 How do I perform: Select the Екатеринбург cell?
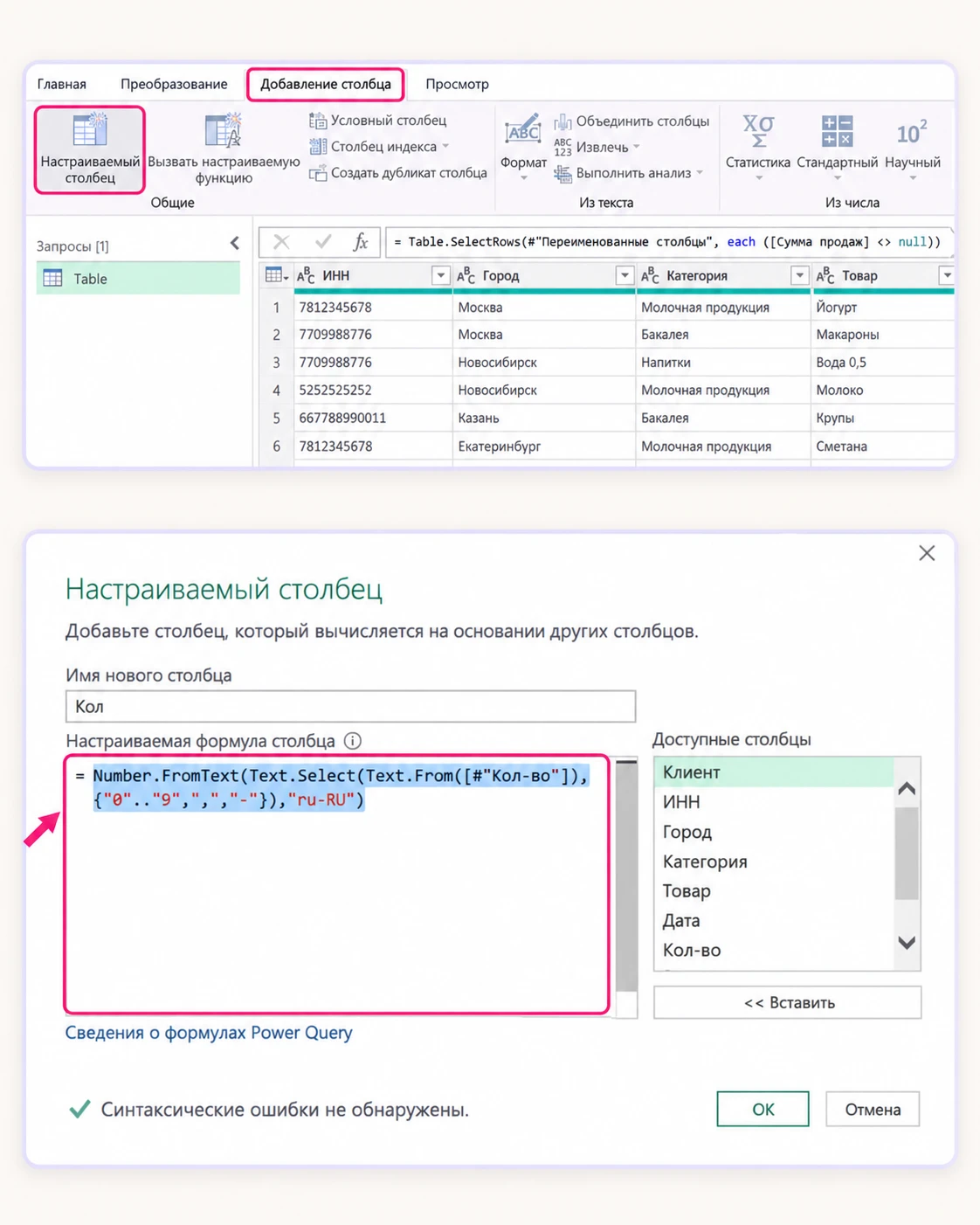coord(543,446)
